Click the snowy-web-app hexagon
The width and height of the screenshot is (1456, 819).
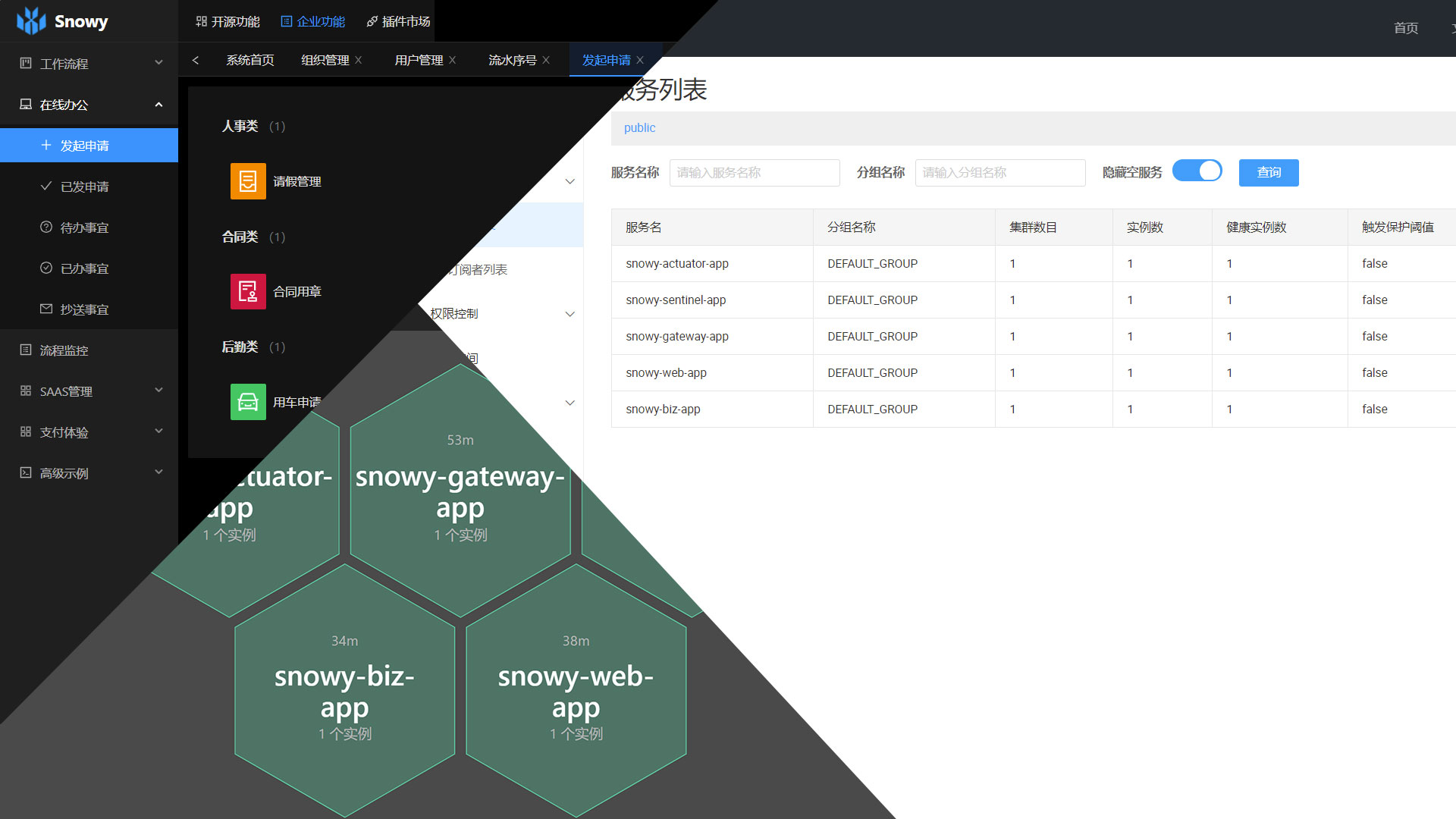click(x=576, y=690)
